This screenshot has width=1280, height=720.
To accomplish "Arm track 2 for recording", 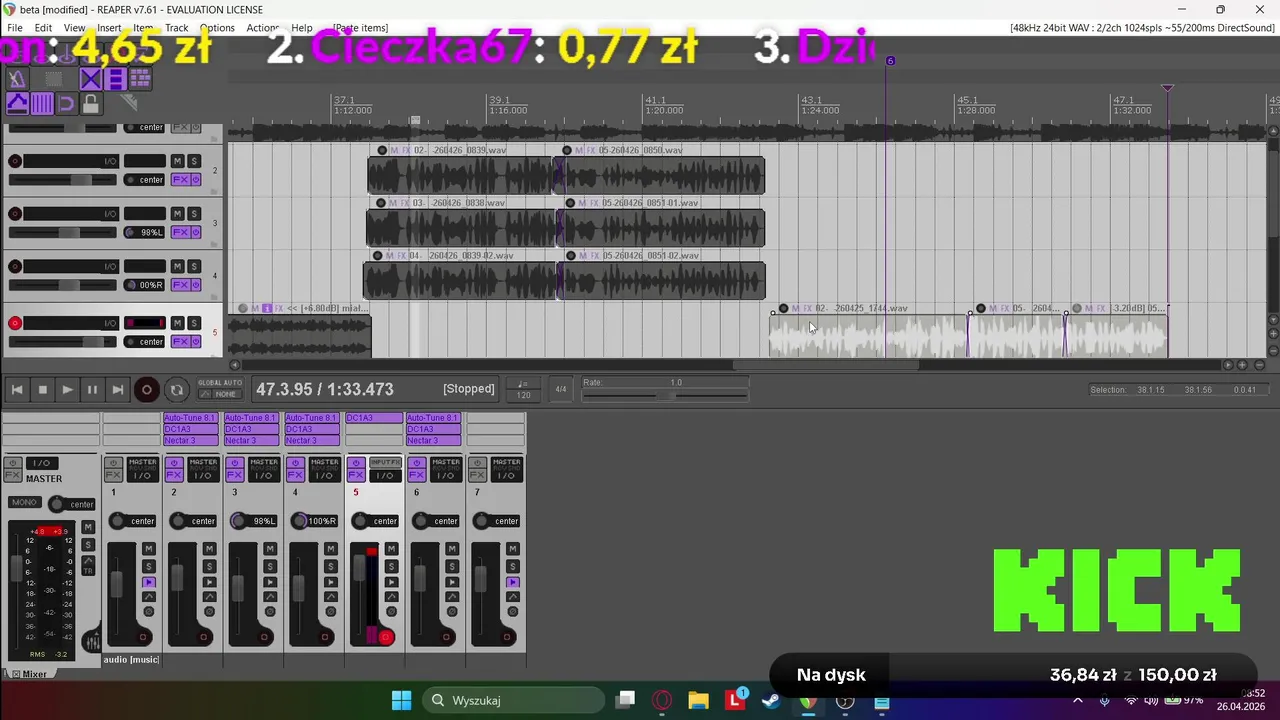I will [x=15, y=161].
